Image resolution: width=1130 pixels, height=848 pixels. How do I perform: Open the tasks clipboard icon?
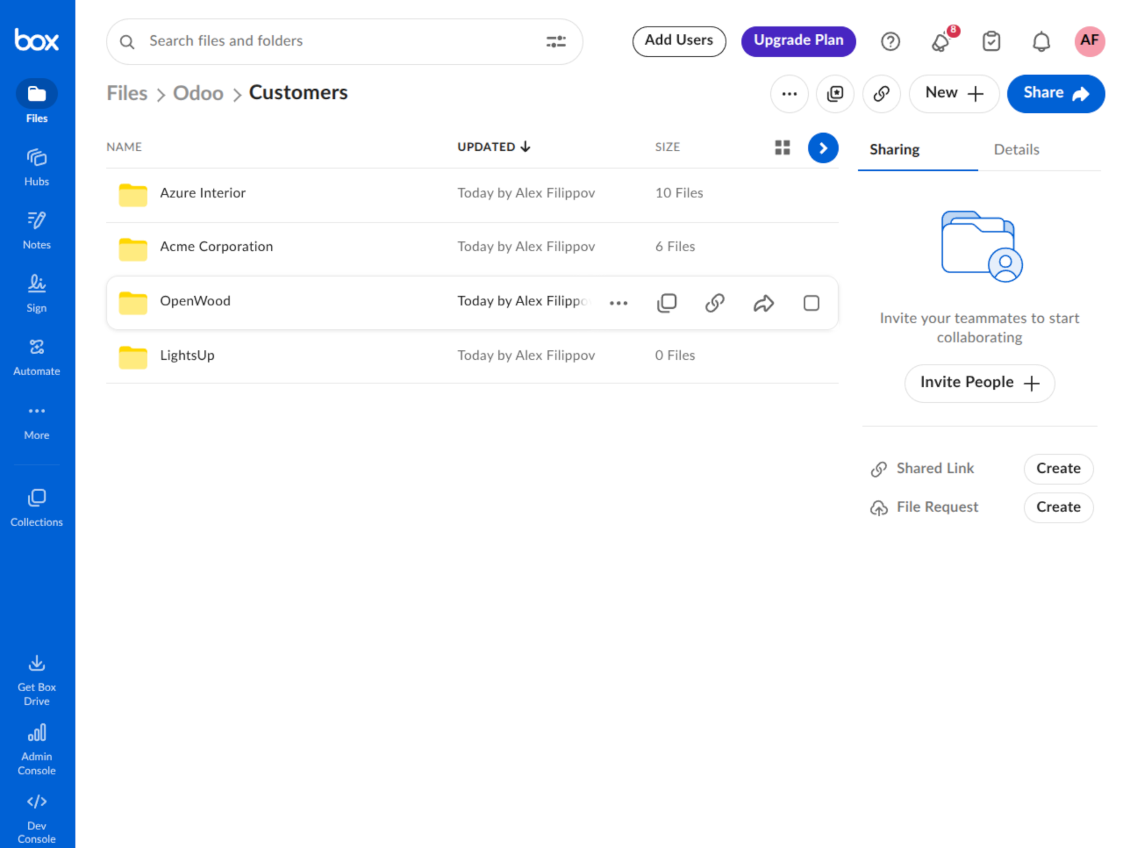(x=992, y=42)
